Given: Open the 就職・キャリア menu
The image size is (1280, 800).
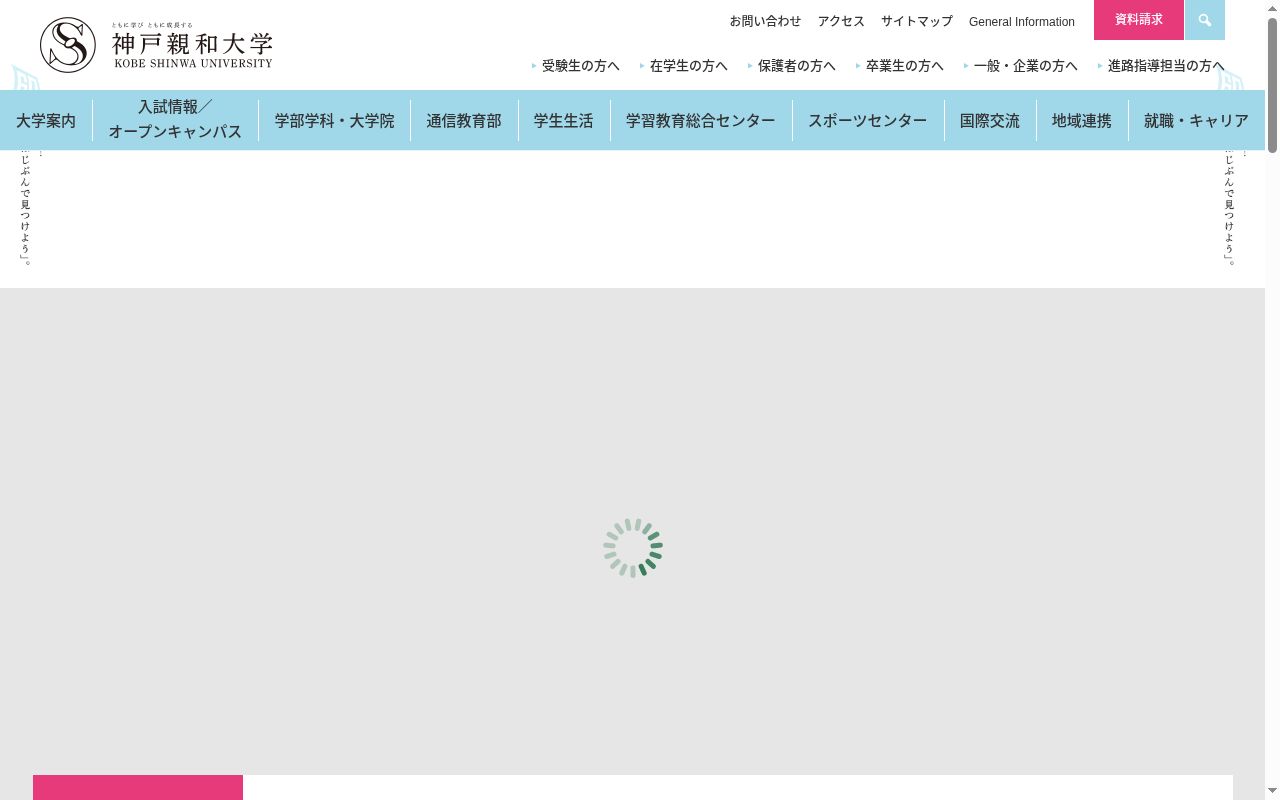Looking at the screenshot, I should [1196, 120].
